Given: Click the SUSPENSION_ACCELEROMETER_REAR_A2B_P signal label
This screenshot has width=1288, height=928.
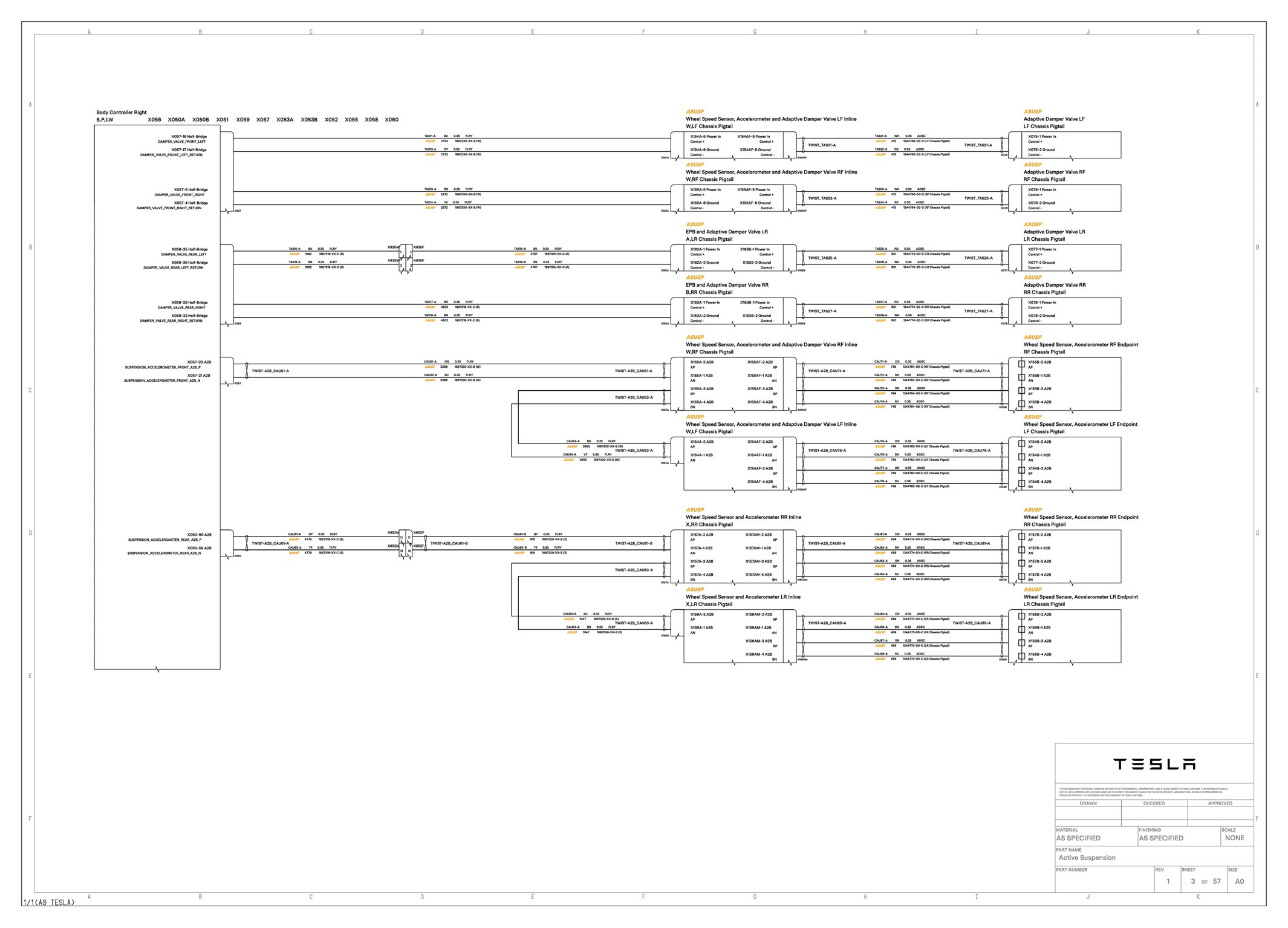Looking at the screenshot, I should (x=164, y=540).
